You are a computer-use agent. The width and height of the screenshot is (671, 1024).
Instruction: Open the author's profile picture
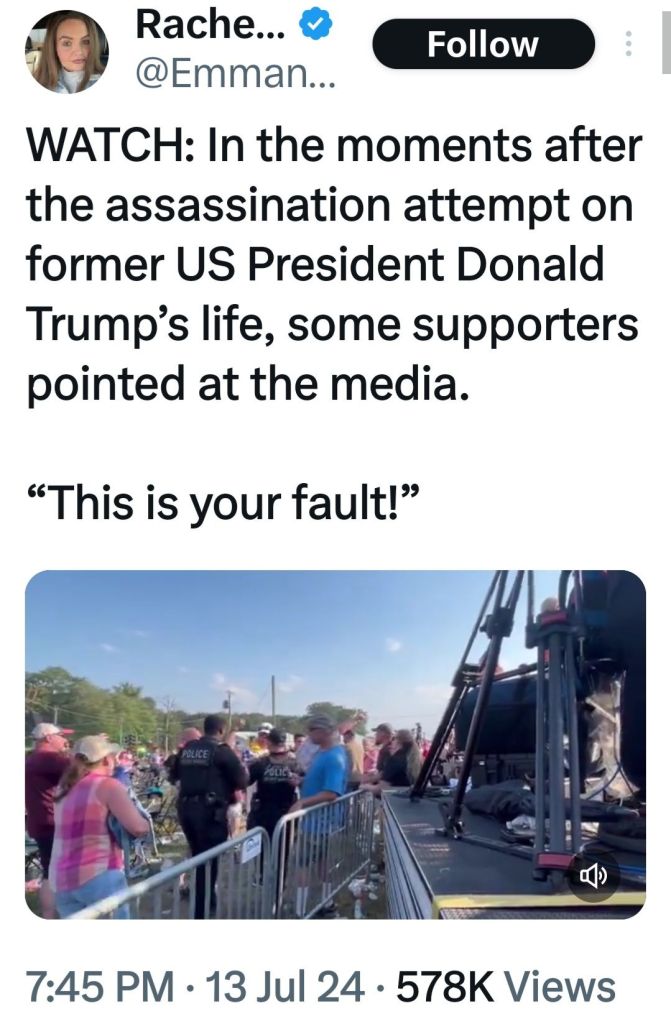coord(67,52)
